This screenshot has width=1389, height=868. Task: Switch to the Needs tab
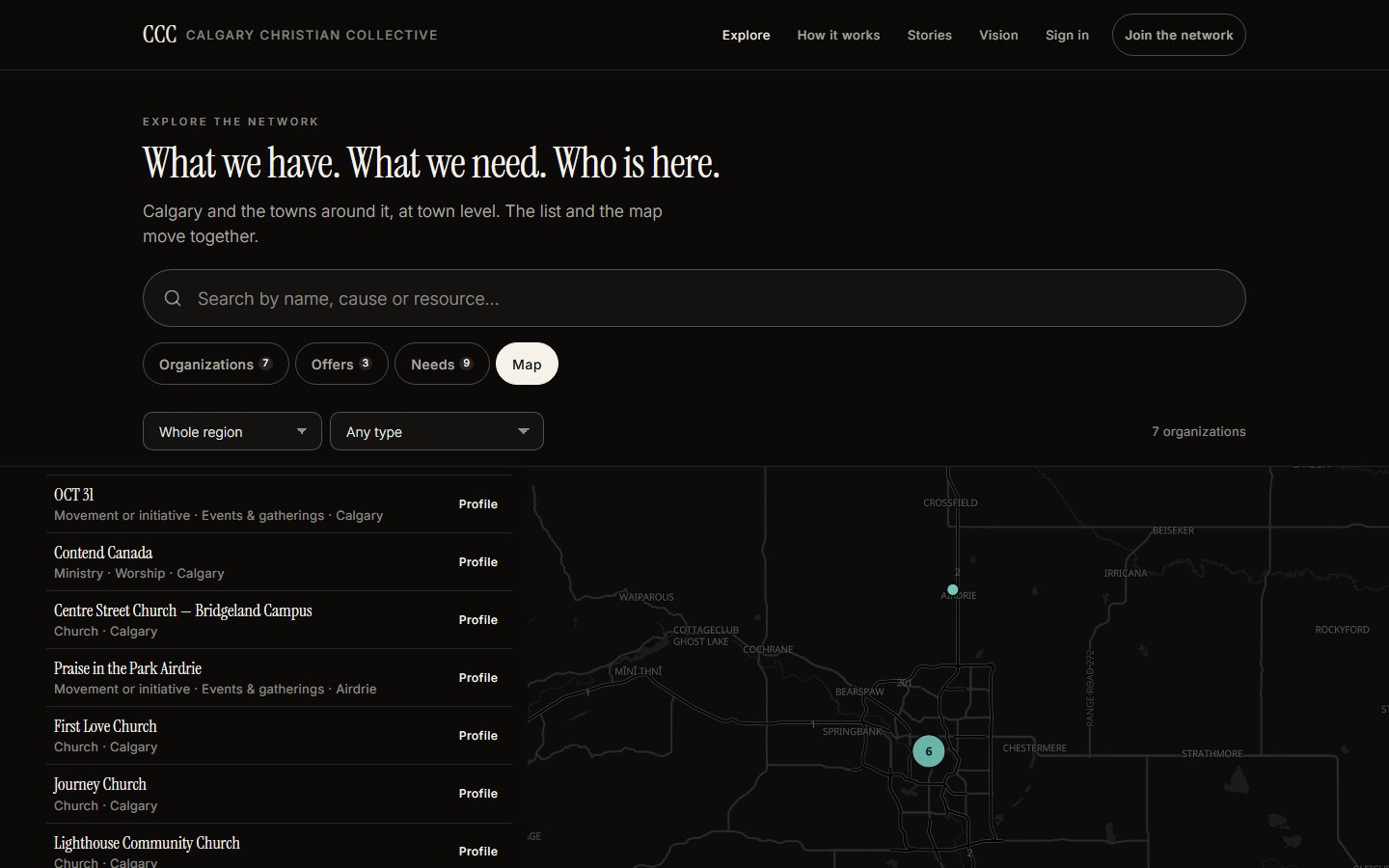(x=442, y=364)
